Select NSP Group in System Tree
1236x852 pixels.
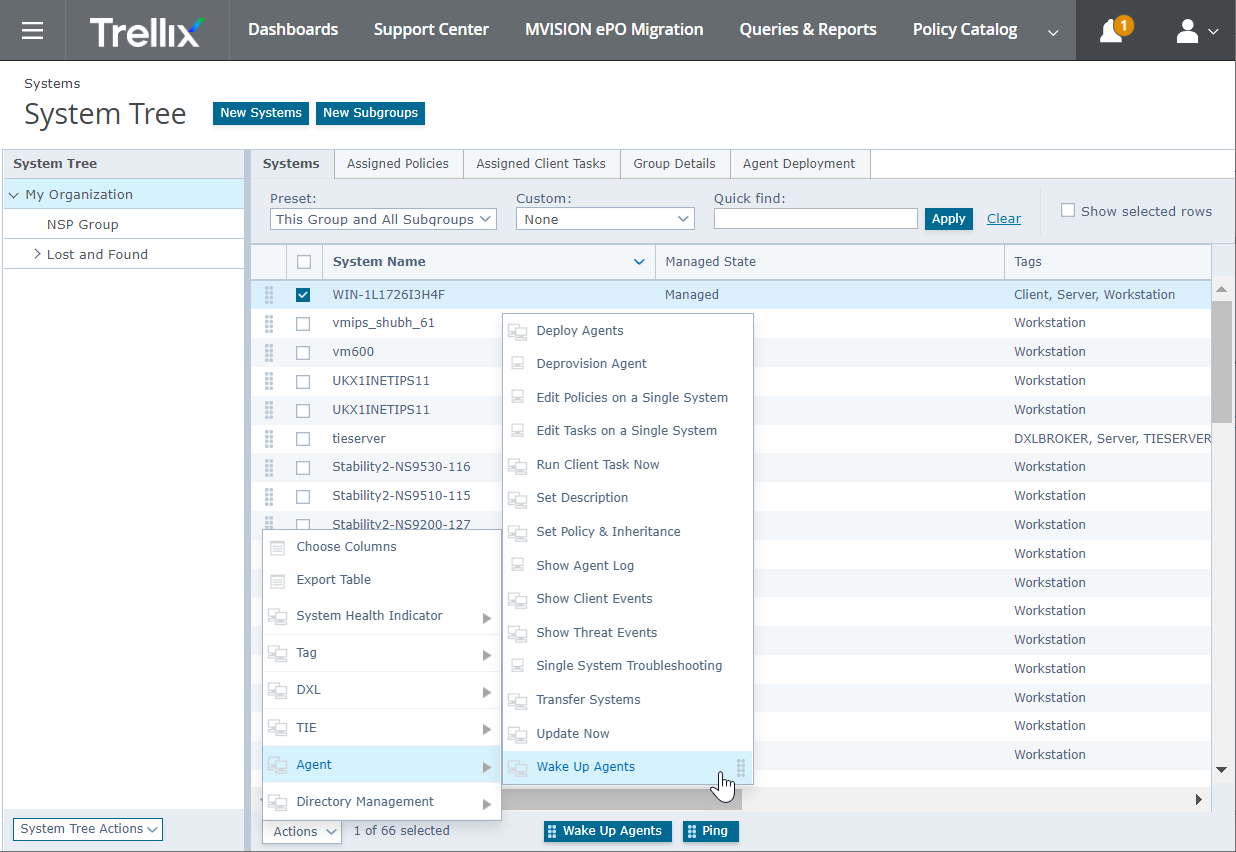(x=83, y=225)
